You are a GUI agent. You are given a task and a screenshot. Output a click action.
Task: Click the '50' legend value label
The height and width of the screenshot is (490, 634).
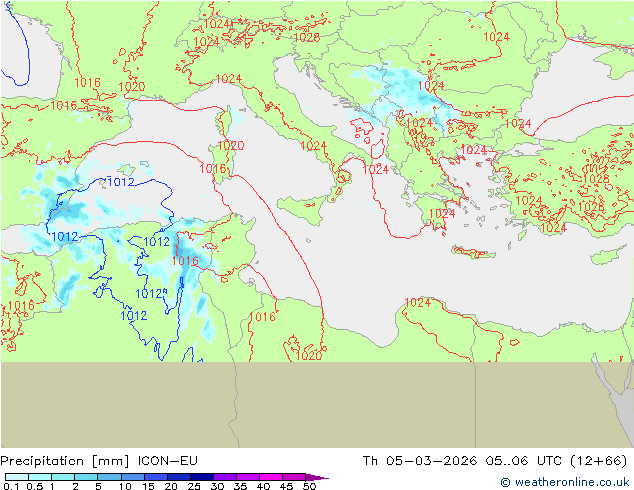coord(309,486)
